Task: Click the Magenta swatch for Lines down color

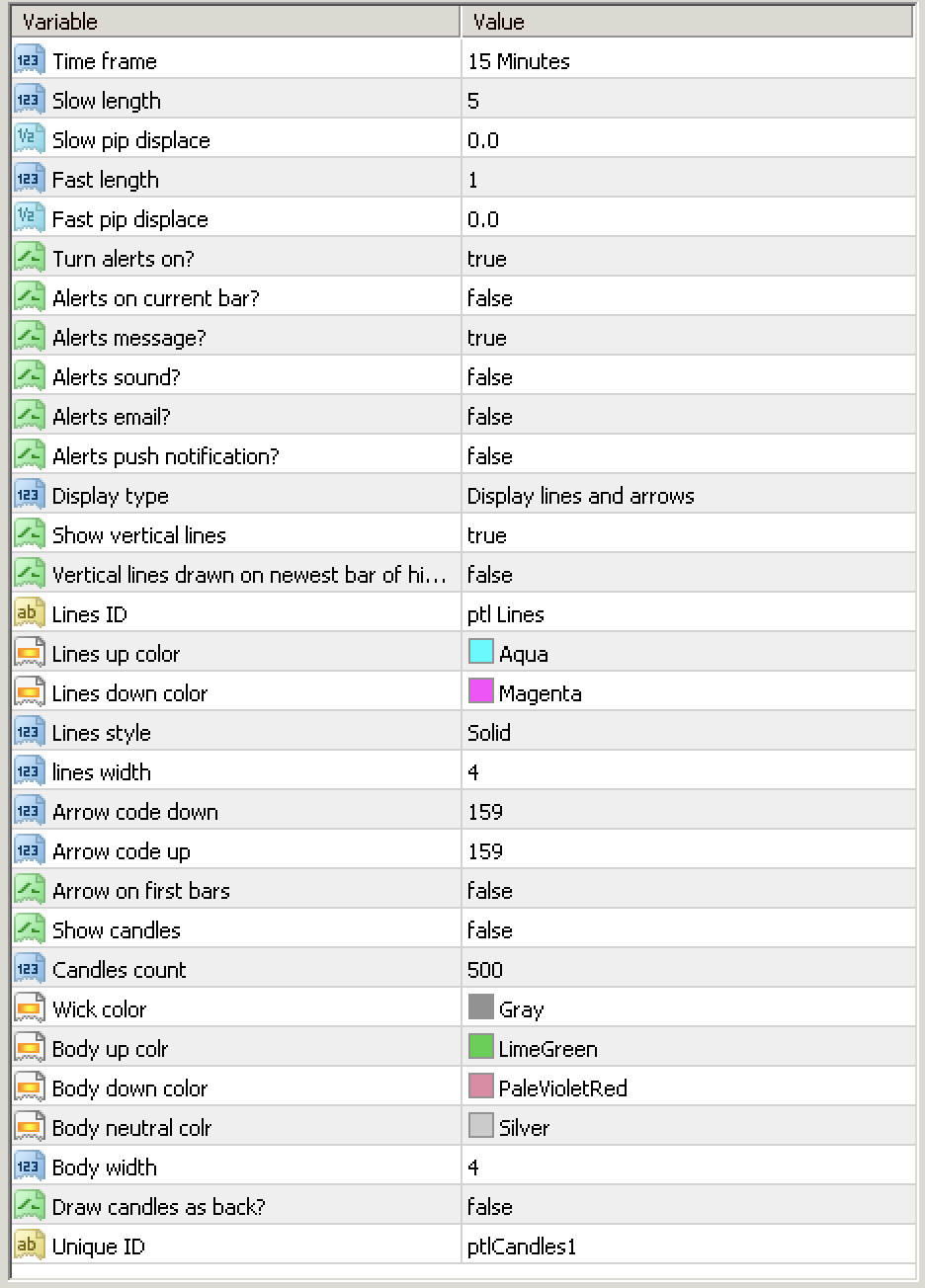Action: [x=480, y=692]
